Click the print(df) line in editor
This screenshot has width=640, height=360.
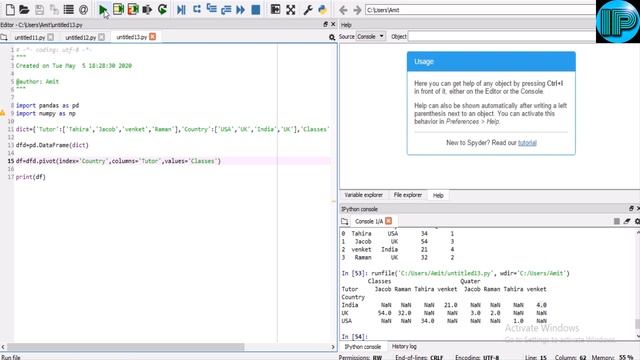(x=31, y=177)
